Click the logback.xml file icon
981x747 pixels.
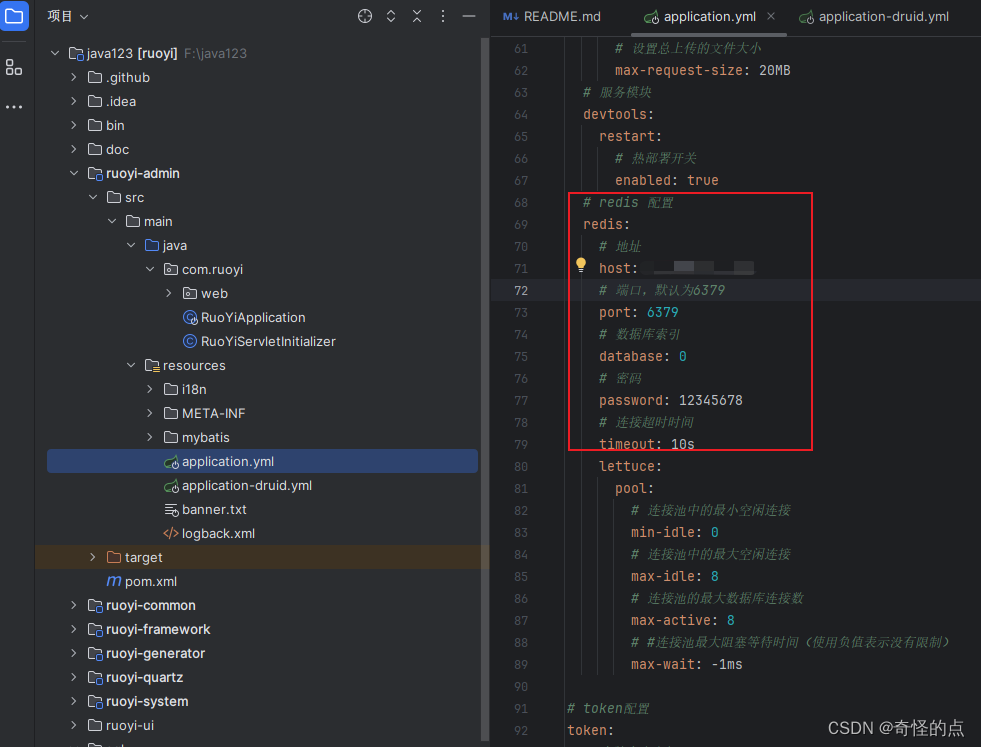171,534
